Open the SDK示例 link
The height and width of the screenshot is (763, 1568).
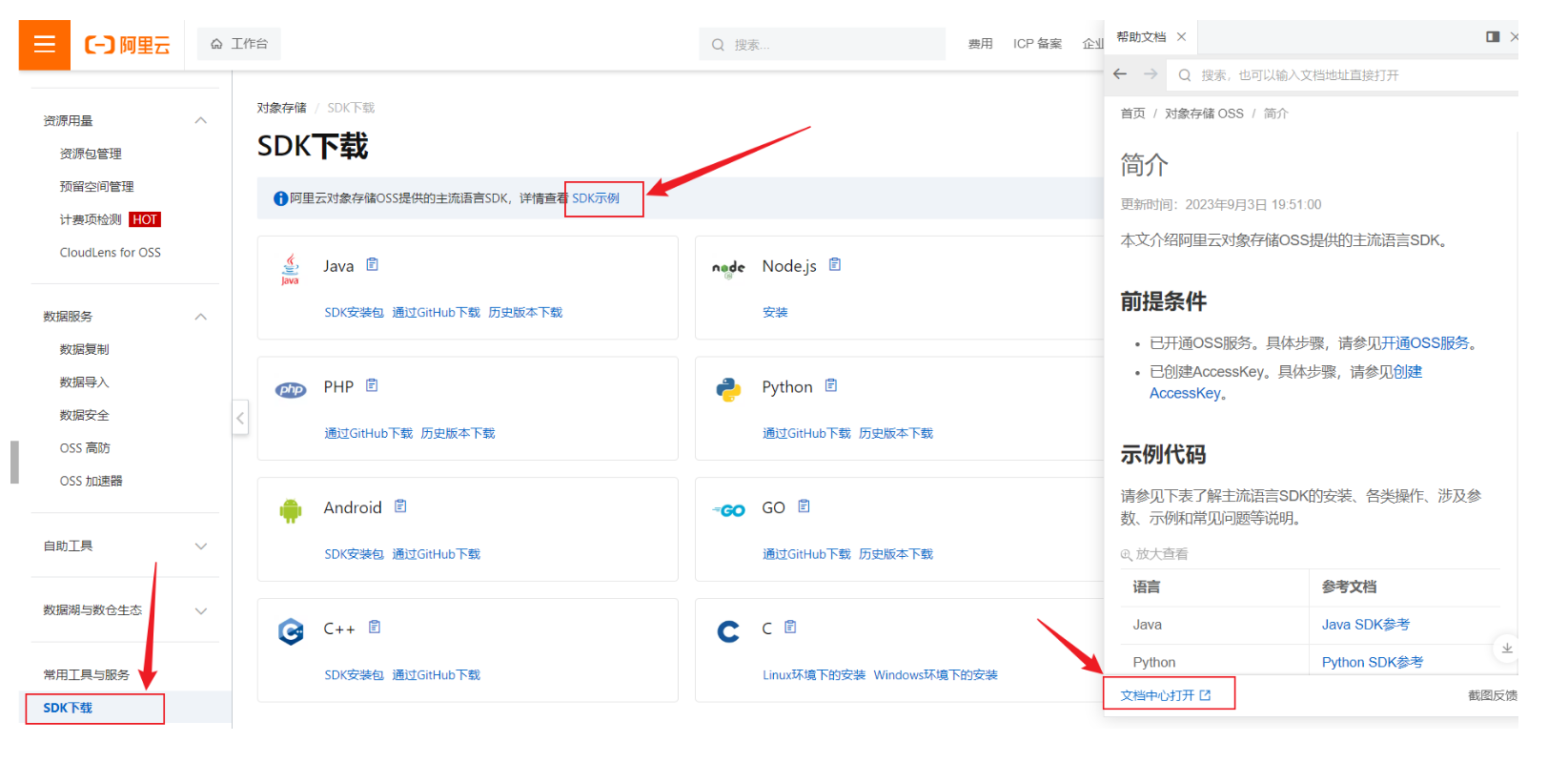(x=596, y=198)
